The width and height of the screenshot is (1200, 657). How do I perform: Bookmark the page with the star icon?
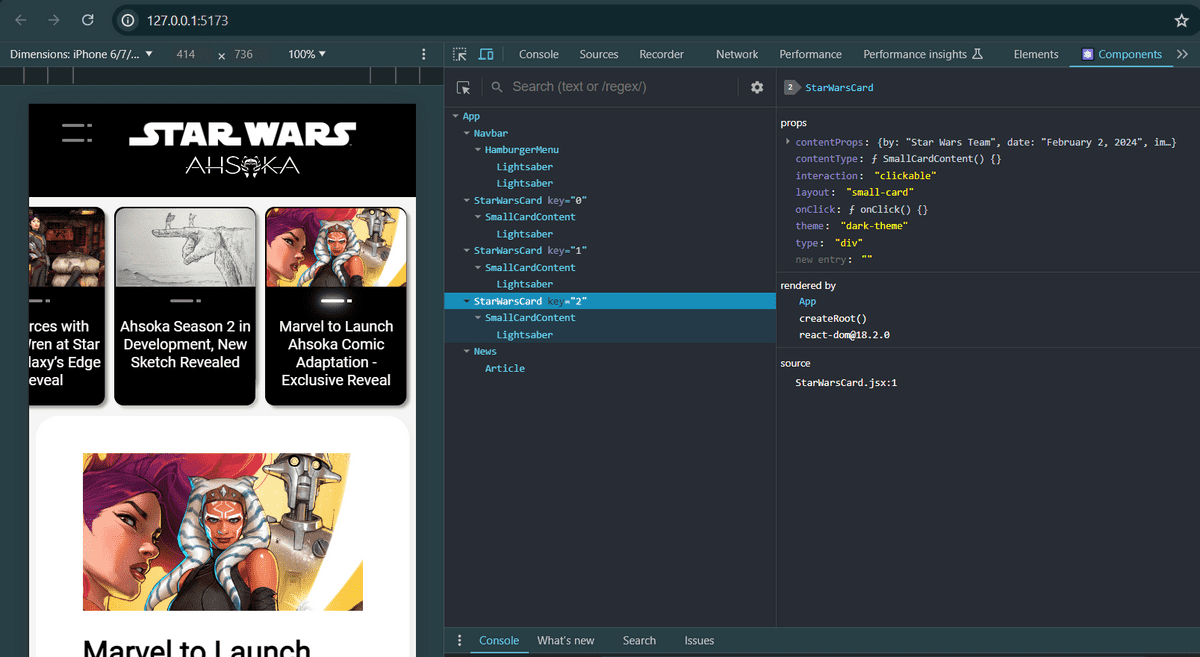pos(1181,20)
